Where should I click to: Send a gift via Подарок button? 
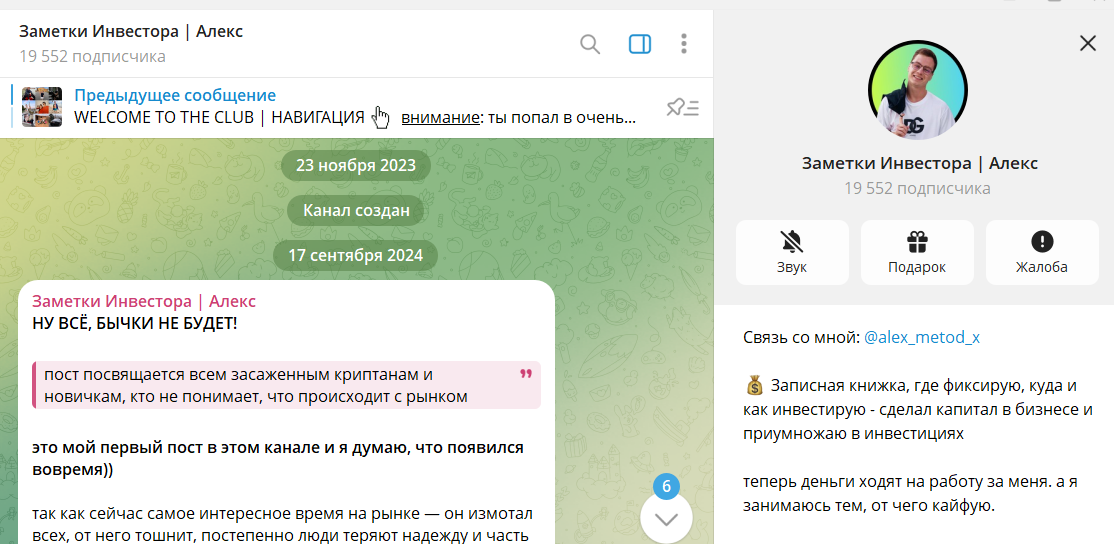pos(916,252)
